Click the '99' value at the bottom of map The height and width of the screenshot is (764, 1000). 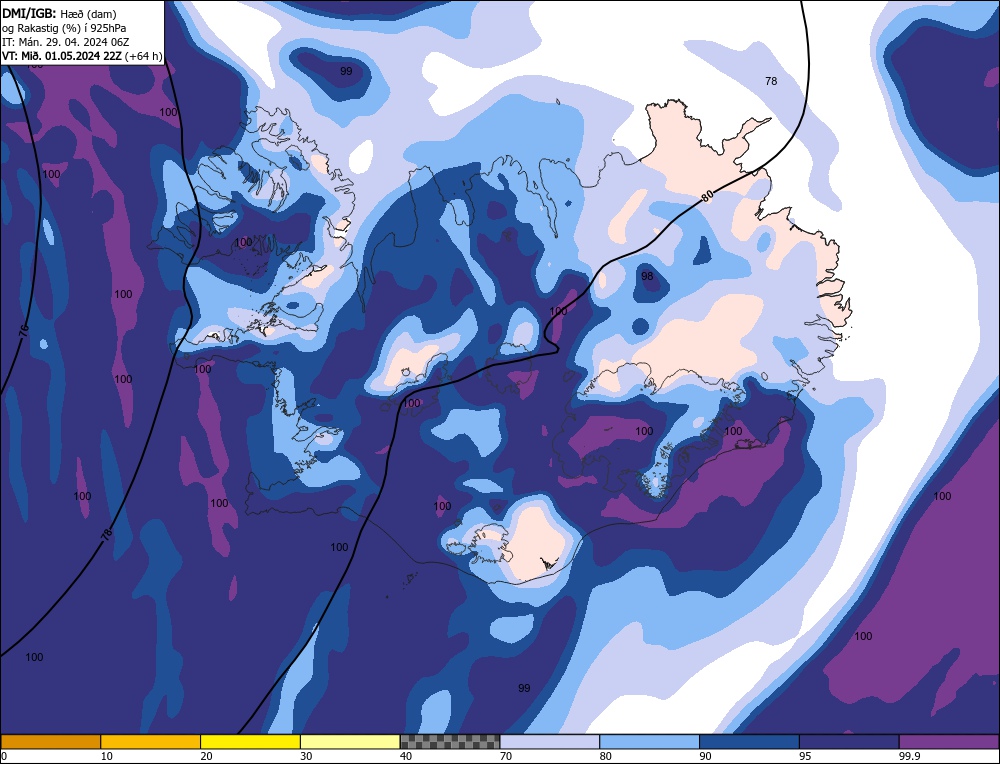[x=524, y=687]
